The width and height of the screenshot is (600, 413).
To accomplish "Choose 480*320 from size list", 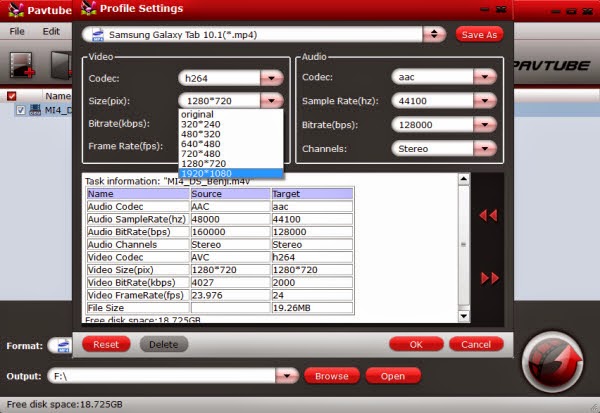I will coord(231,134).
